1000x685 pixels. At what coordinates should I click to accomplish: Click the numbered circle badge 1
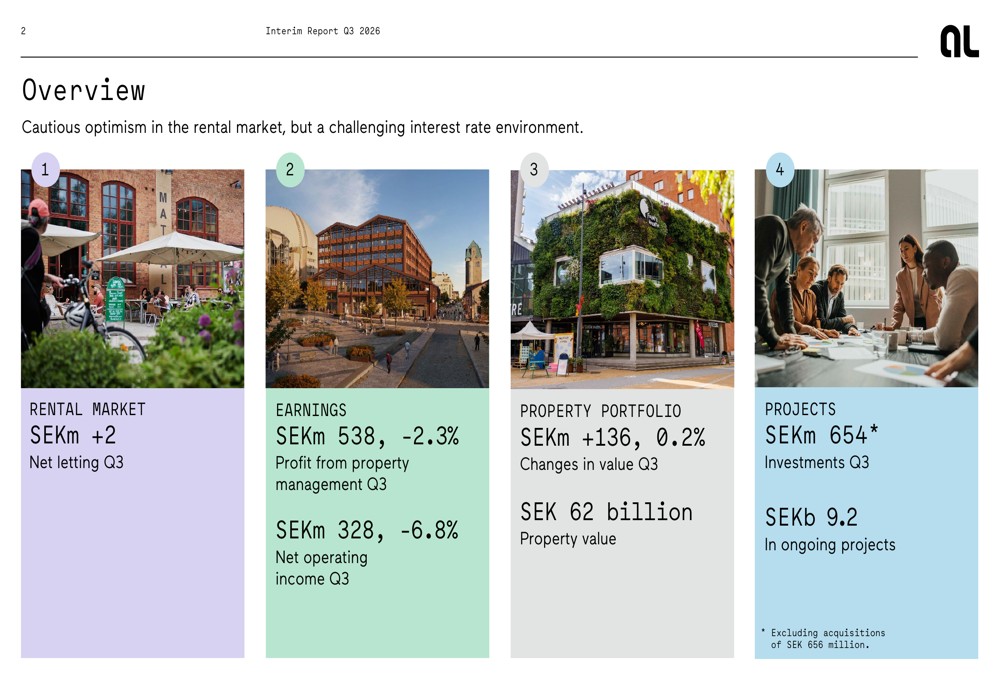pyautogui.click(x=45, y=170)
